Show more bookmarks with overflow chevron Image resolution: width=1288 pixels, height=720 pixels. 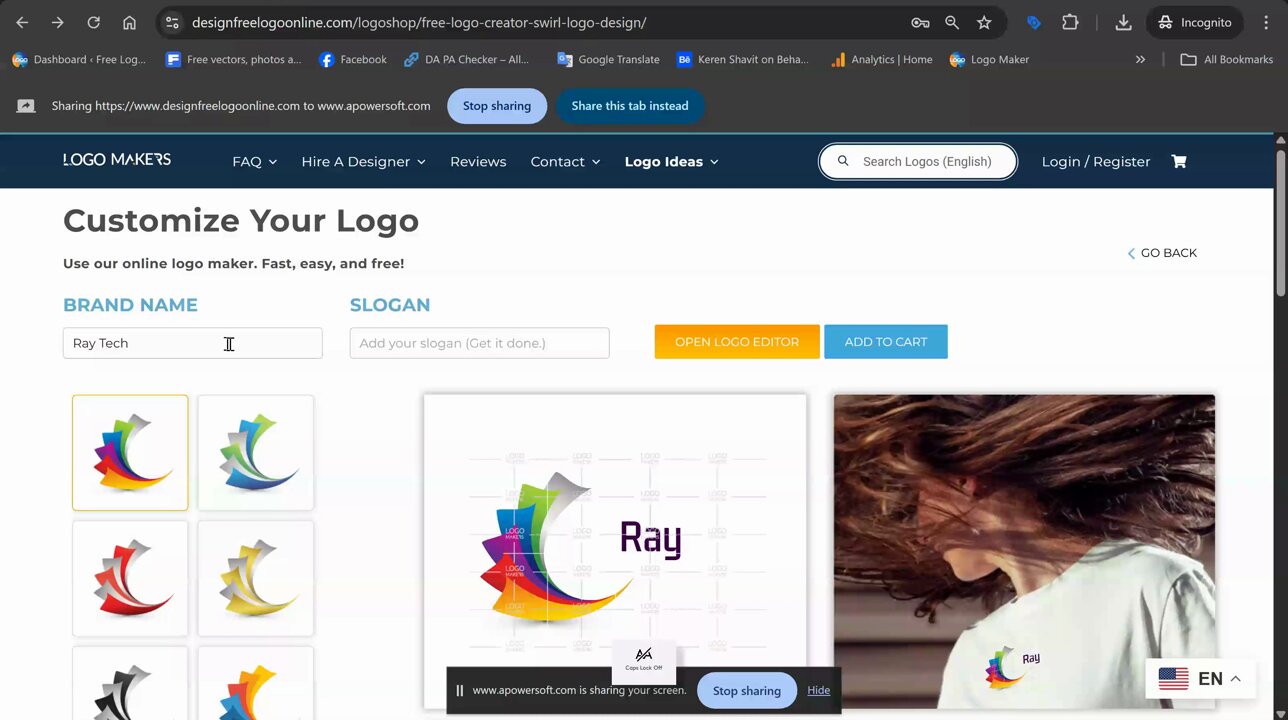click(x=1140, y=59)
